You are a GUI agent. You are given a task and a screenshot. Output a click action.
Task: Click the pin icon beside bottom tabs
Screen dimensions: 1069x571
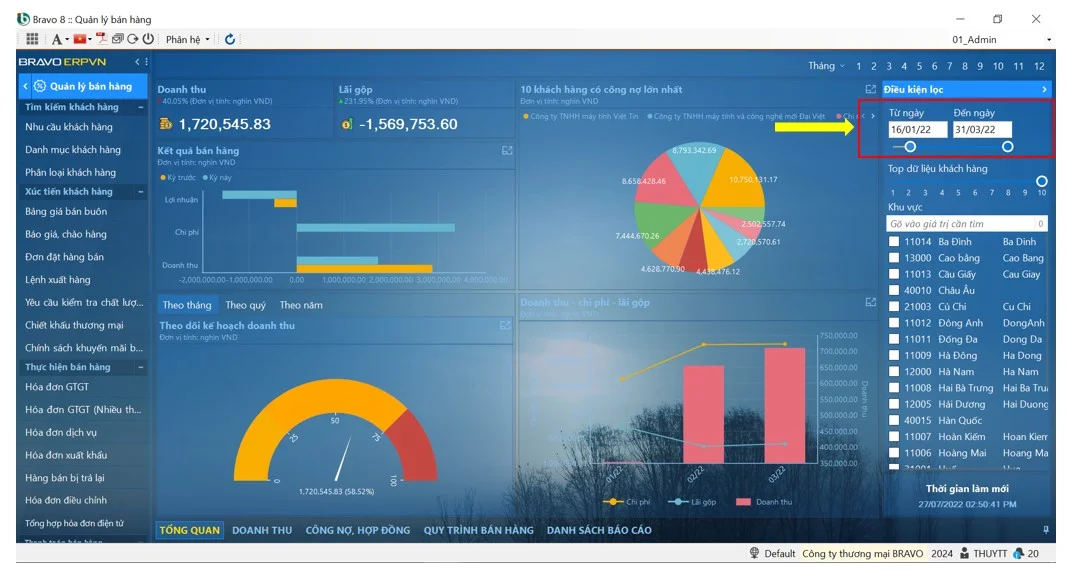tap(1046, 530)
